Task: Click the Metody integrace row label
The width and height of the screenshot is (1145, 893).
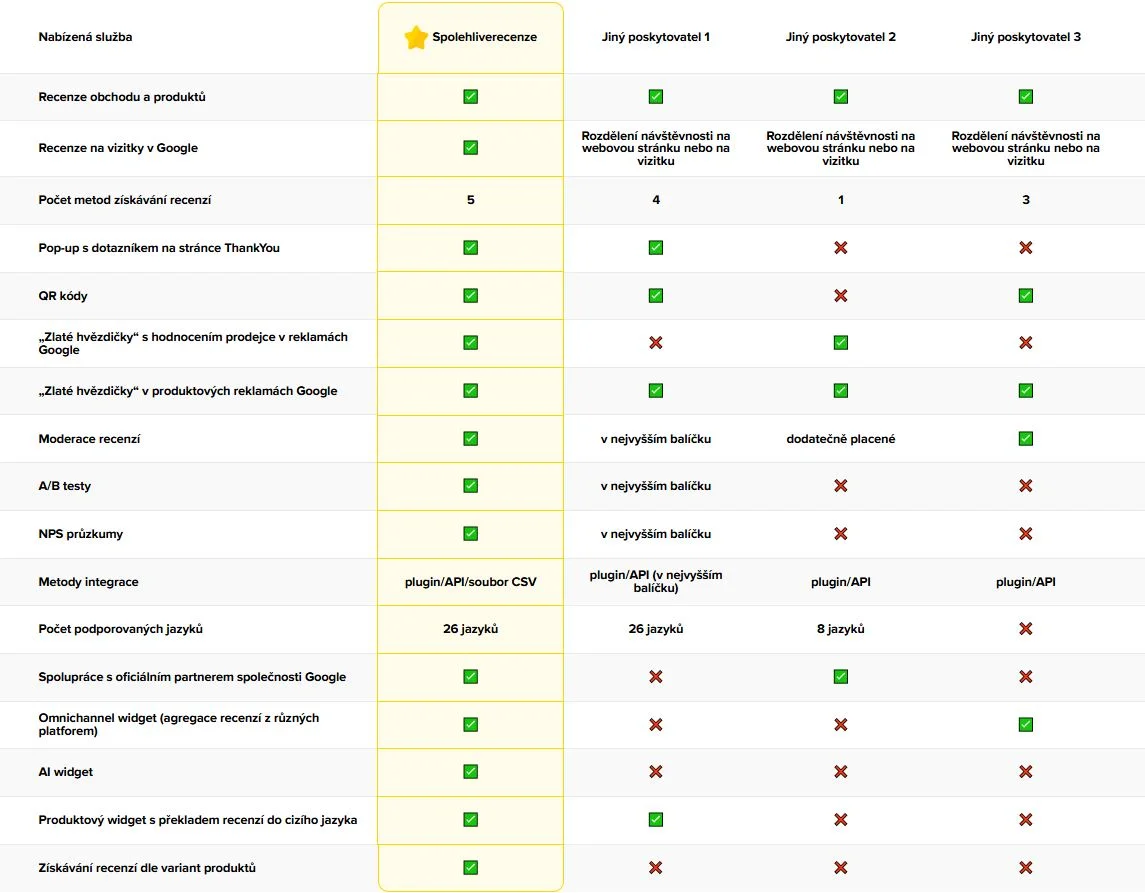Action: [x=88, y=582]
